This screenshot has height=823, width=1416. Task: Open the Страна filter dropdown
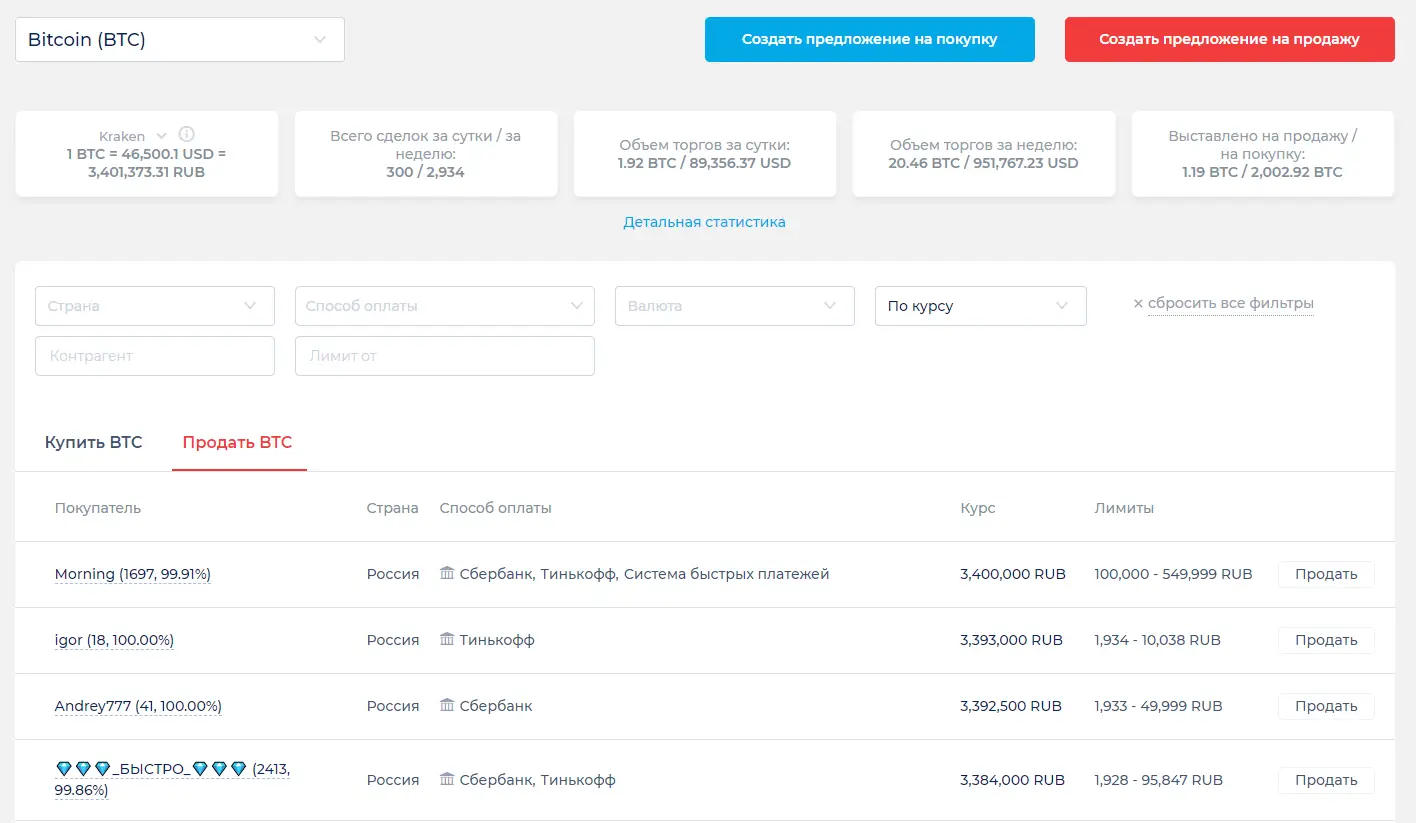pos(155,306)
